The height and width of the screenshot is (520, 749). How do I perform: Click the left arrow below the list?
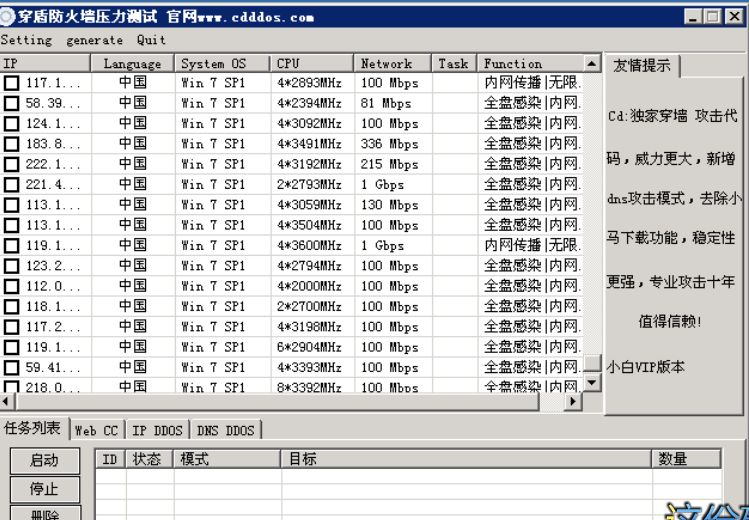[x=7, y=401]
